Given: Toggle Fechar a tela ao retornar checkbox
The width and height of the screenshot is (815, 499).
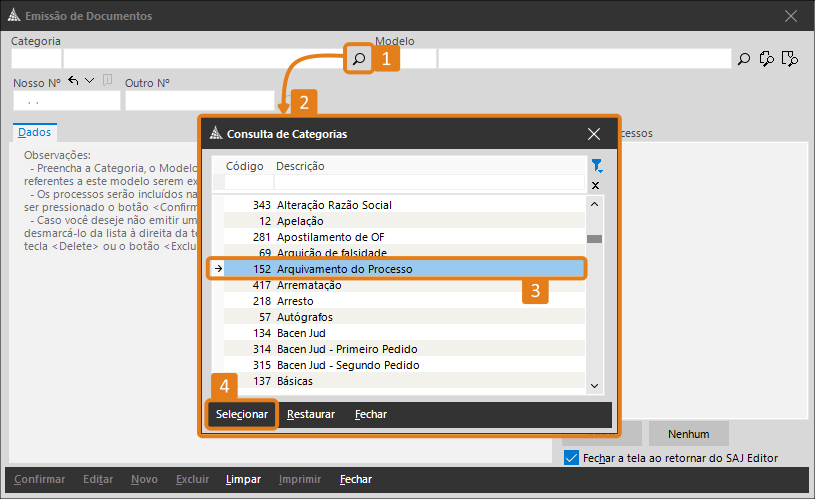Looking at the screenshot, I should coord(571,458).
